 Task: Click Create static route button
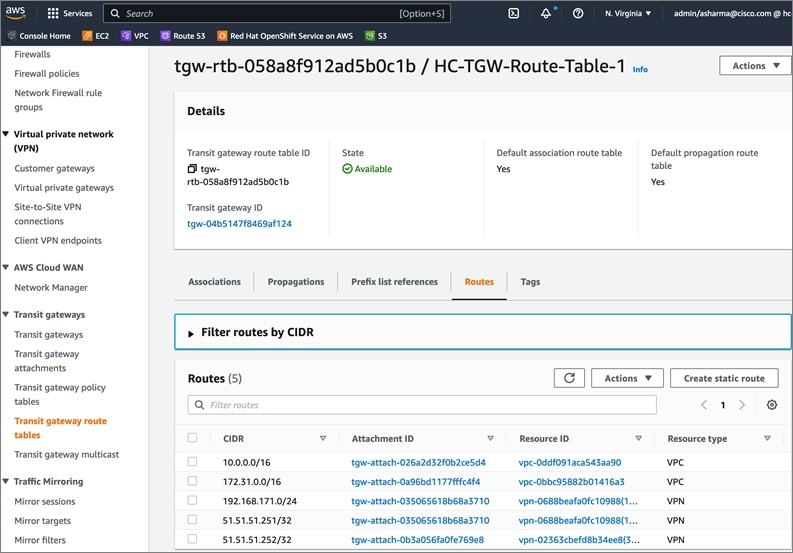click(x=724, y=378)
